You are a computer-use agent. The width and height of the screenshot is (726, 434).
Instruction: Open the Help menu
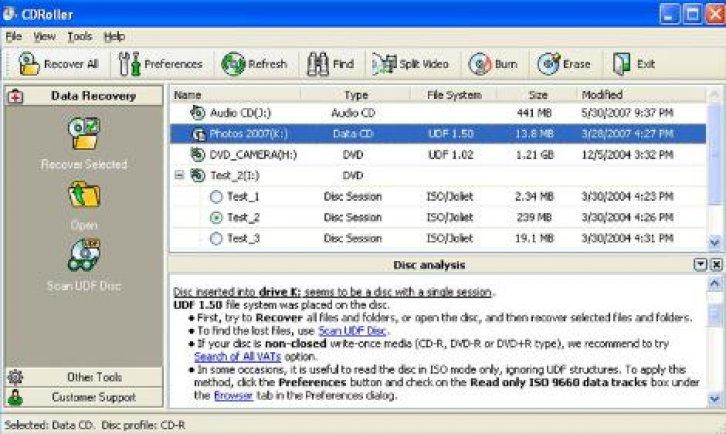point(114,36)
